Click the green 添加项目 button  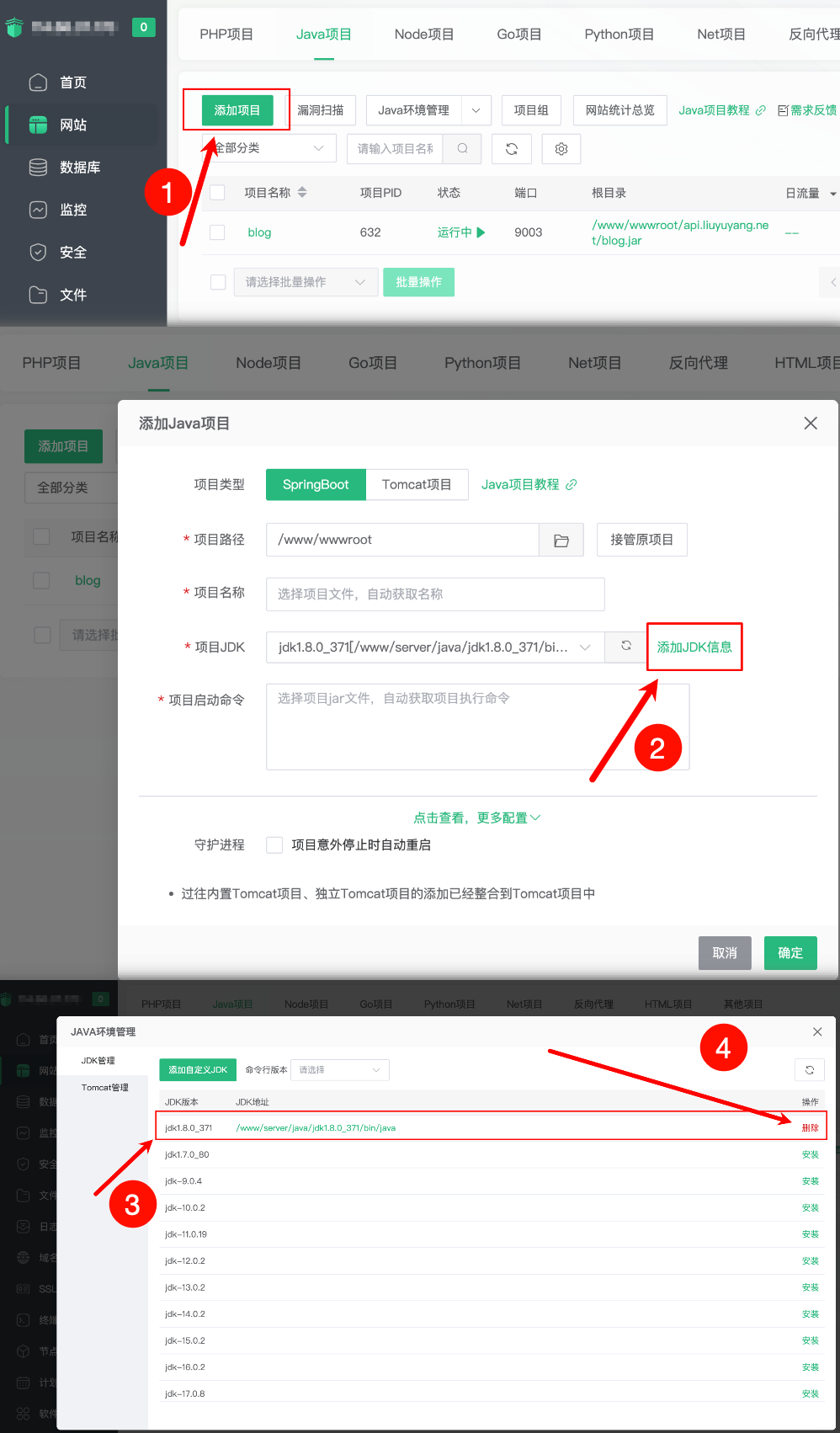[237, 110]
